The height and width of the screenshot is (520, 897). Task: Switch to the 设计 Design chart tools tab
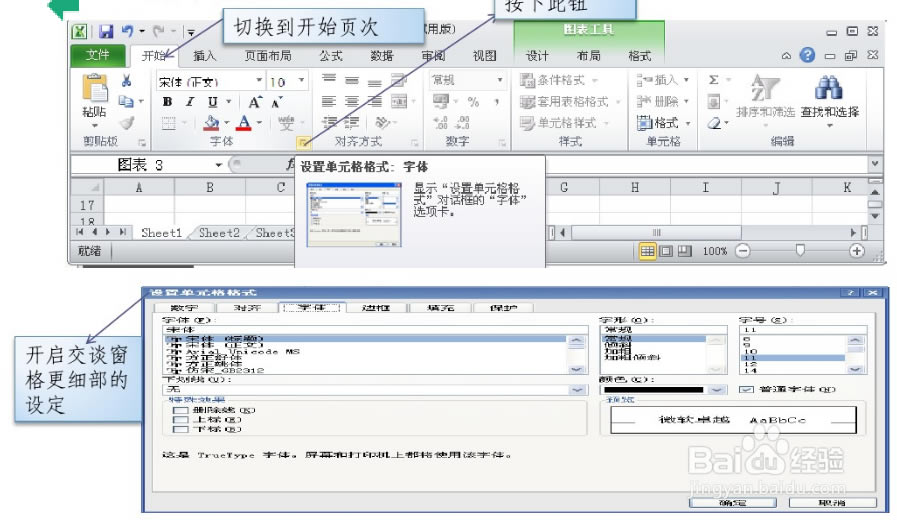537,55
